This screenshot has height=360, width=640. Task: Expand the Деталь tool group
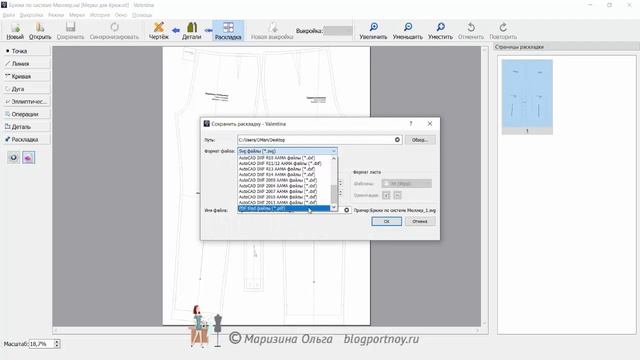point(27,127)
